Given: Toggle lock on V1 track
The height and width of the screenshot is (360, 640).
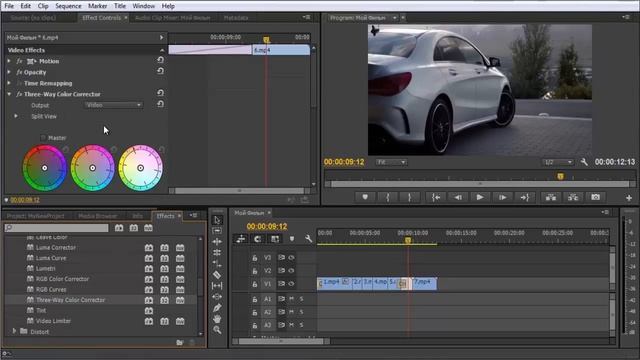Looking at the screenshot, I should coord(255,284).
